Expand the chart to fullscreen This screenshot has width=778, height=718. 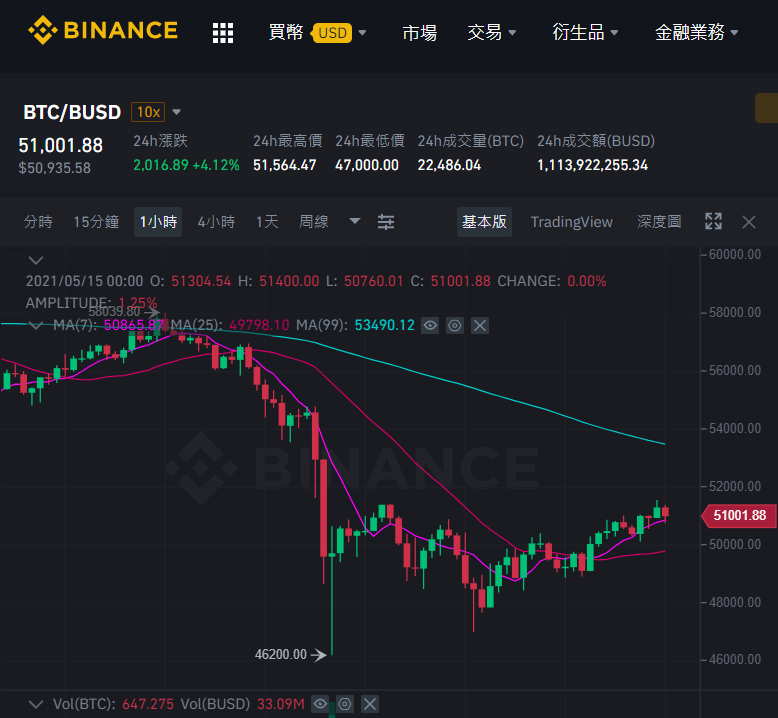(x=713, y=221)
